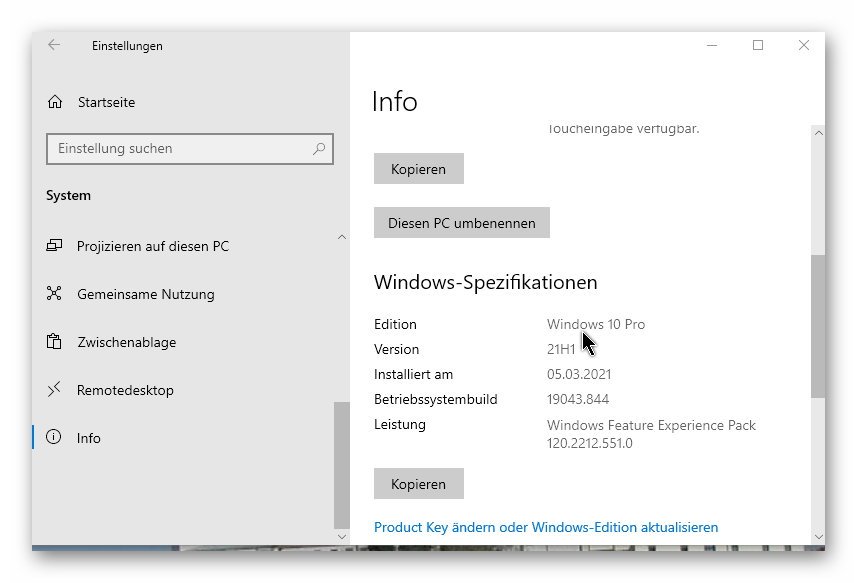The height and width of the screenshot is (583, 857).
Task: Copy device specs with upper Kopieren button
Action: point(419,169)
